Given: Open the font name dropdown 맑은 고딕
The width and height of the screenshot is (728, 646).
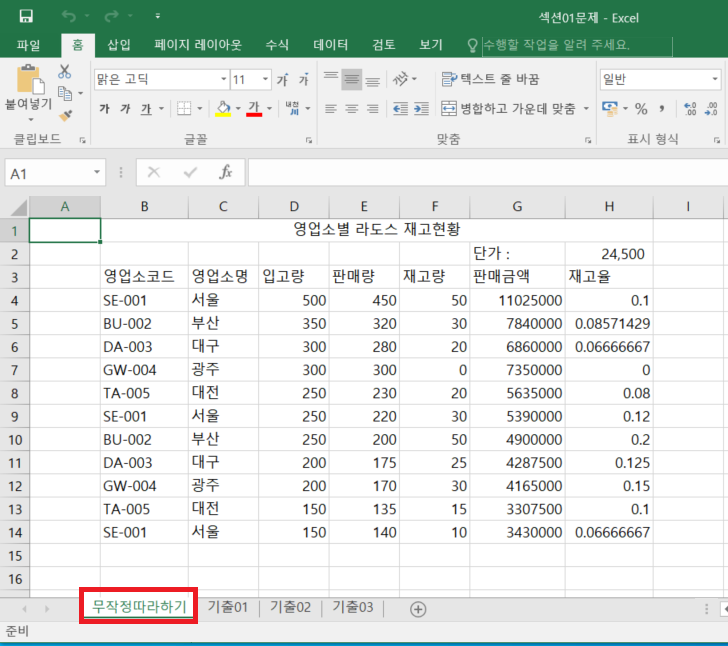Looking at the screenshot, I should click(x=222, y=79).
